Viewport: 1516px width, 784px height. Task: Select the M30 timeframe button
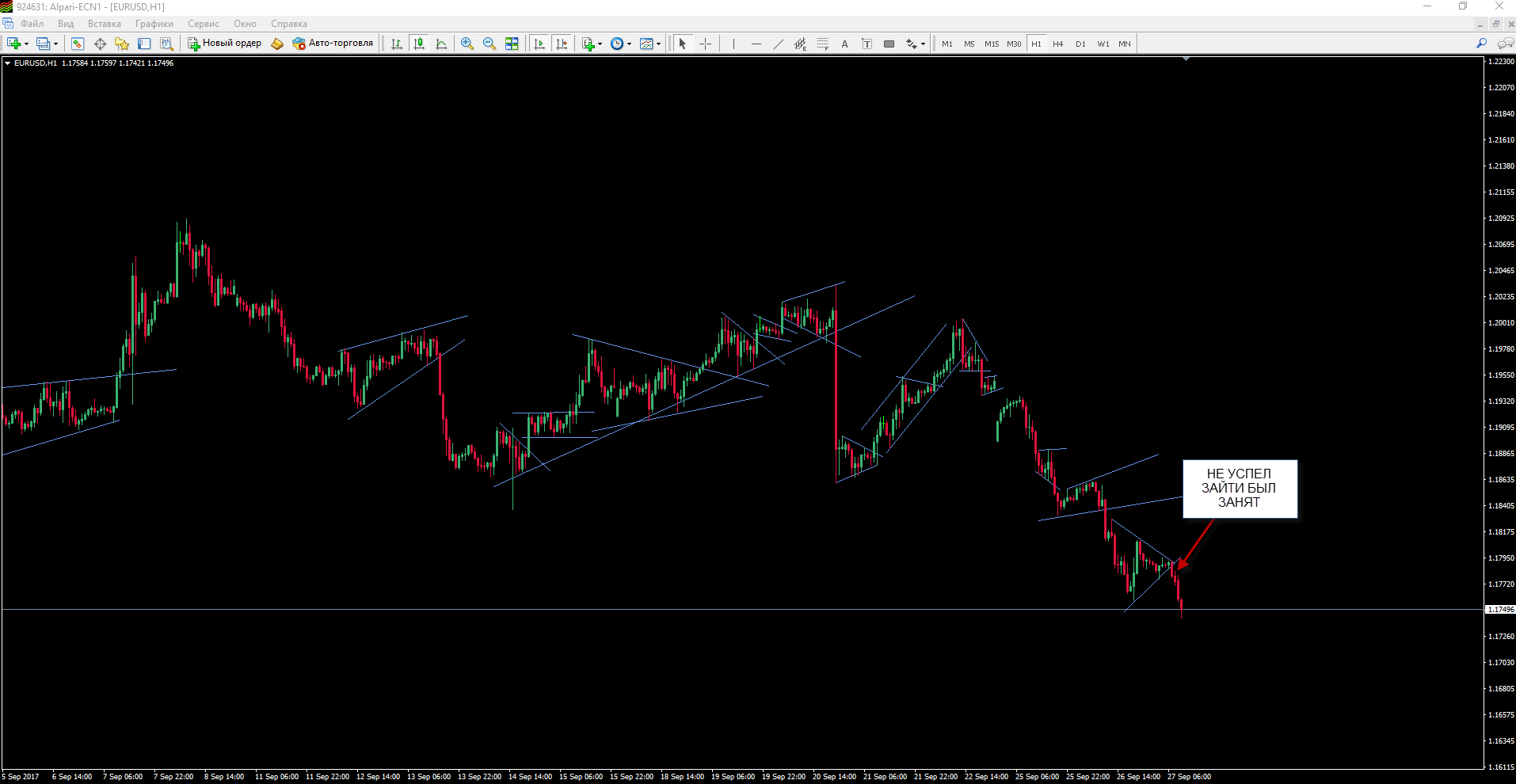pos(1014,44)
